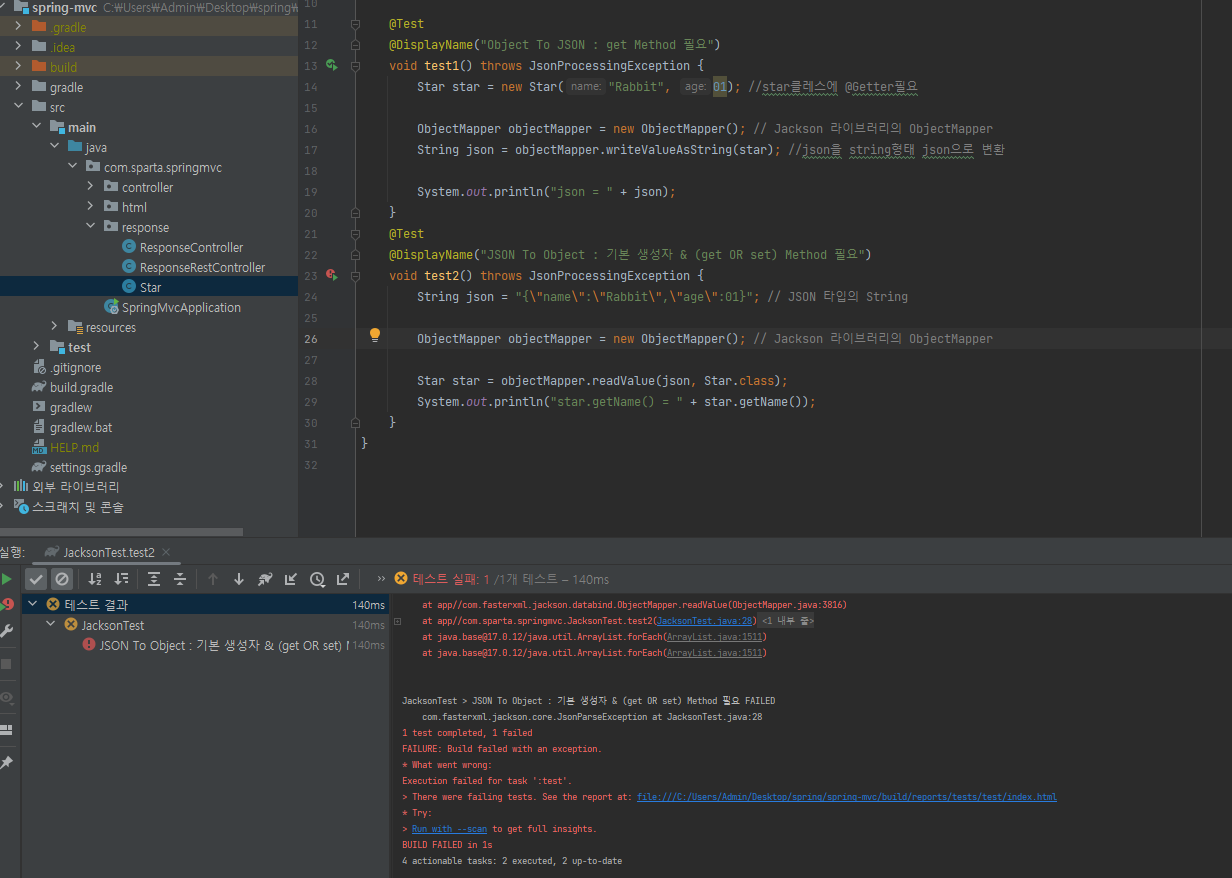Viewport: 1232px width, 878px height.
Task: Expand the test source folder
Action: [x=36, y=347]
